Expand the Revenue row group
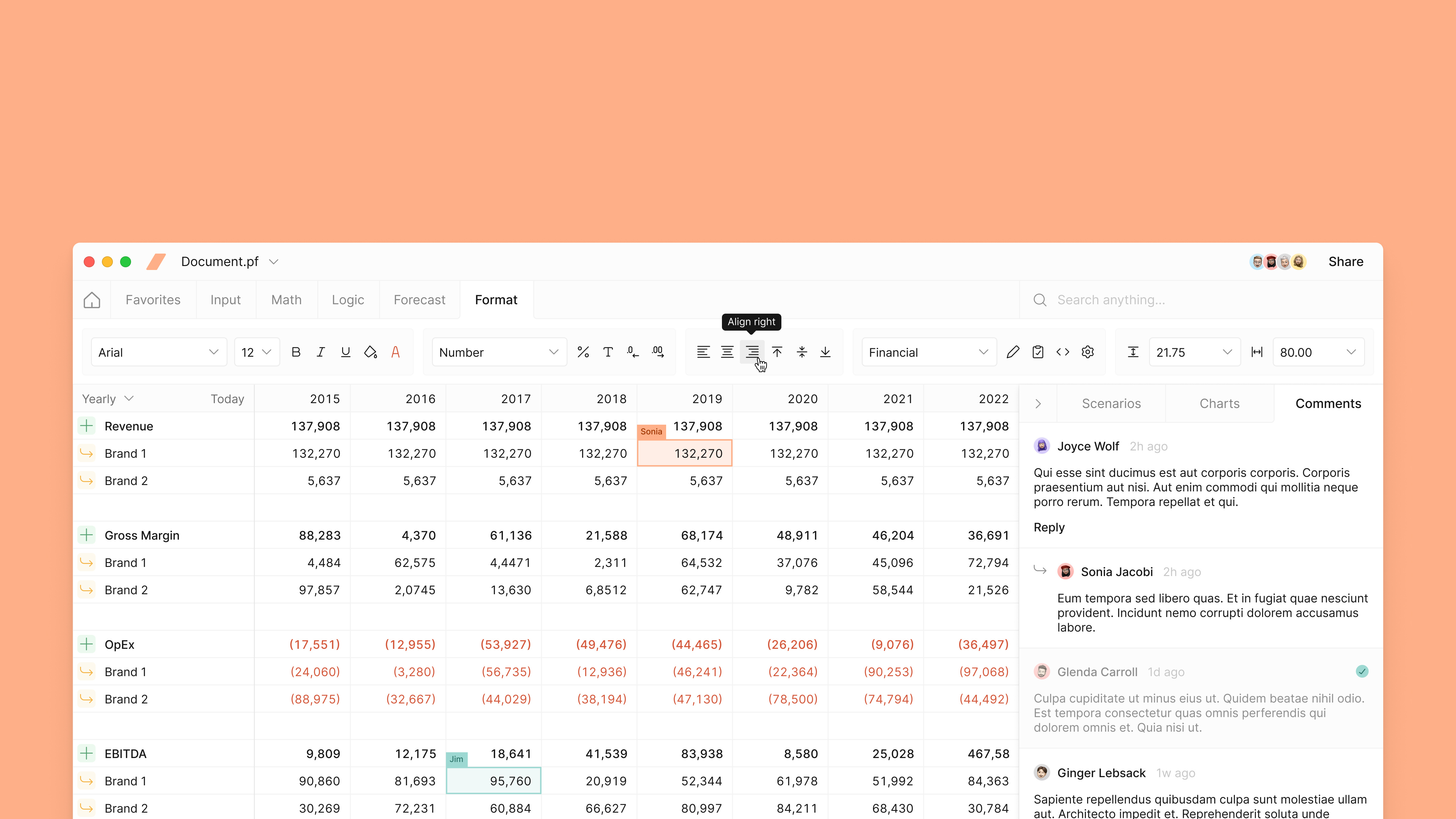The image size is (1456, 819). 86,426
